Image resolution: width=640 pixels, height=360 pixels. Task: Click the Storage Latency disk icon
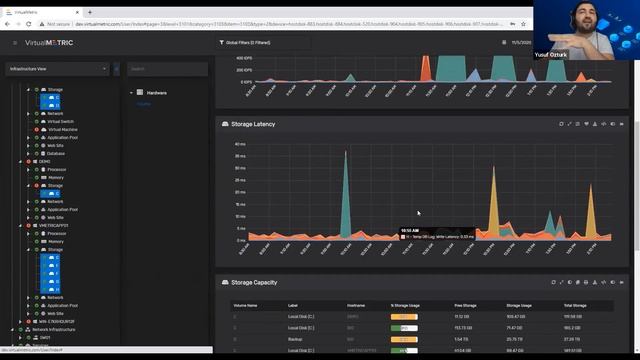coord(225,124)
